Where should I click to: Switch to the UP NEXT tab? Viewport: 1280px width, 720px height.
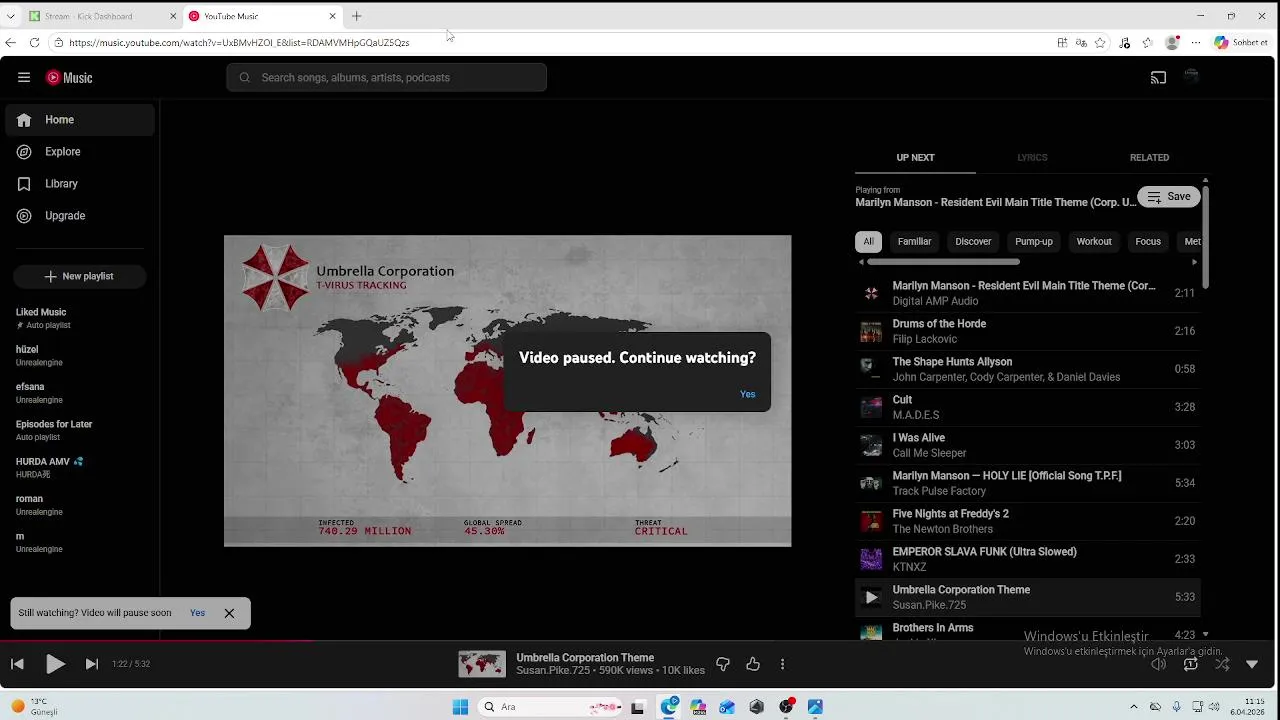(915, 158)
